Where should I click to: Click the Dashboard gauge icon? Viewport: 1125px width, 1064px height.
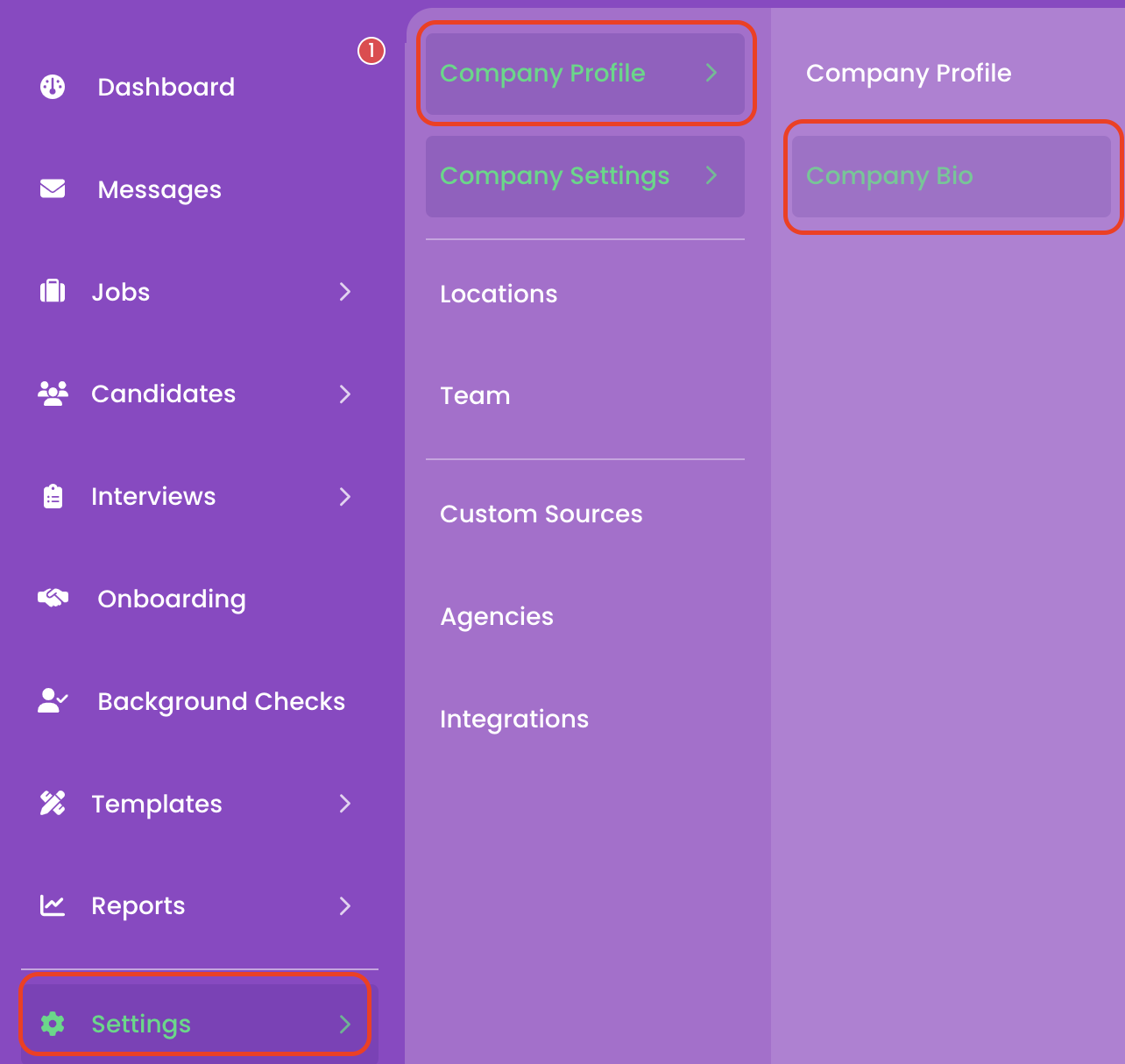(53, 87)
